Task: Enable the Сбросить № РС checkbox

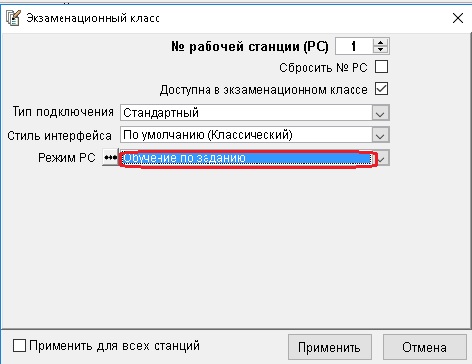Action: pyautogui.click(x=381, y=67)
